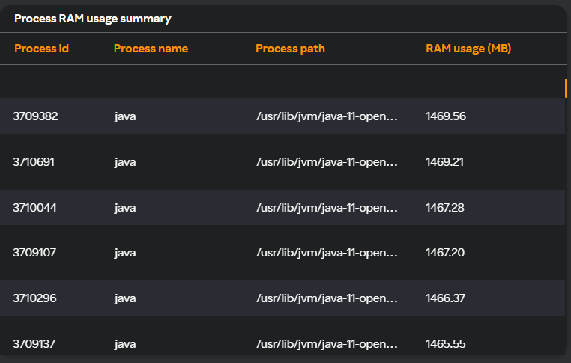Click process path in row 3709382
The image size is (571, 363).
[327, 117]
